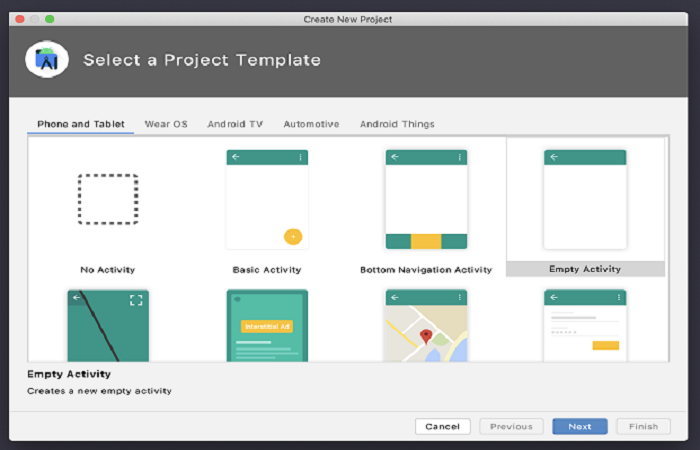The height and width of the screenshot is (450, 700).
Task: Click the Cancel button
Action: tap(442, 426)
